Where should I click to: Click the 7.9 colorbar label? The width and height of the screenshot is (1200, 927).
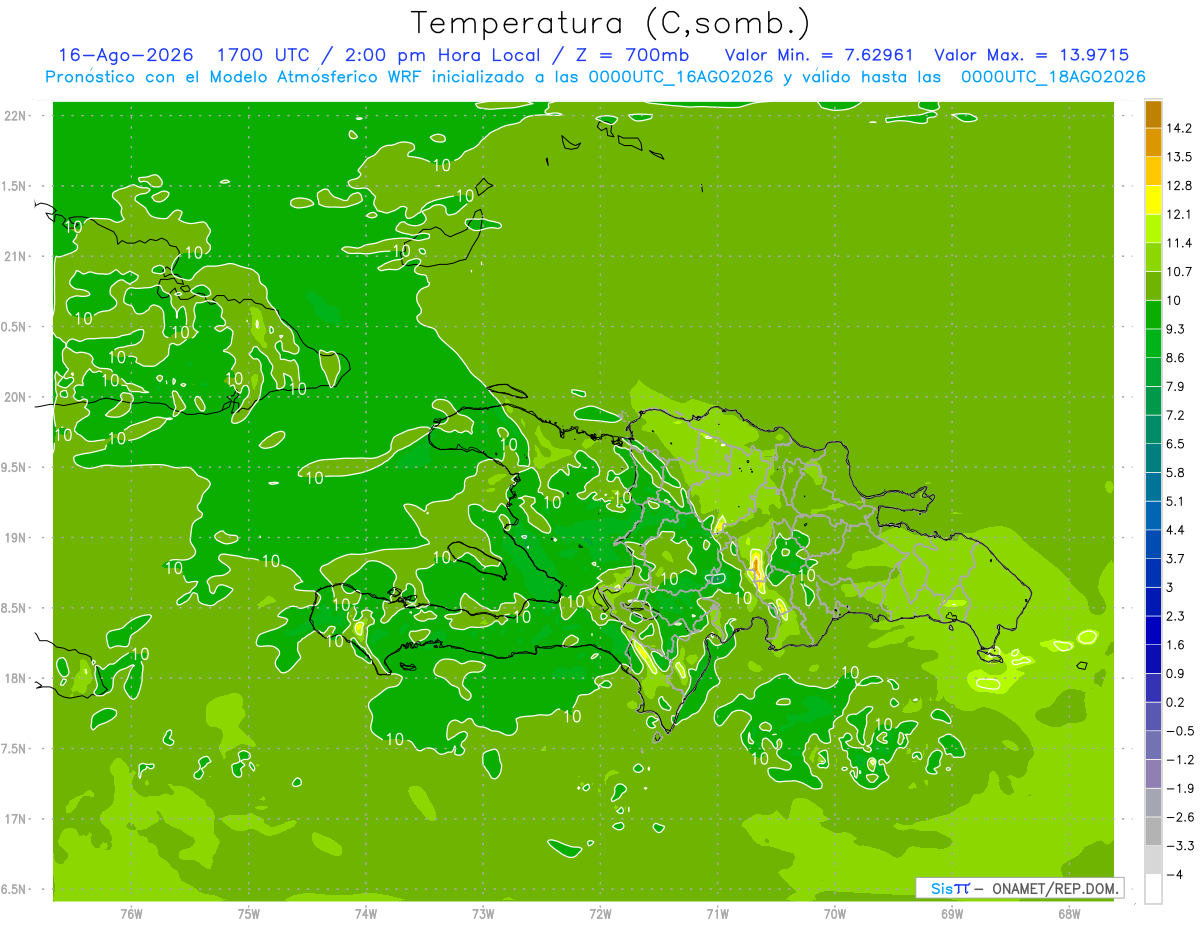[x=1176, y=386]
